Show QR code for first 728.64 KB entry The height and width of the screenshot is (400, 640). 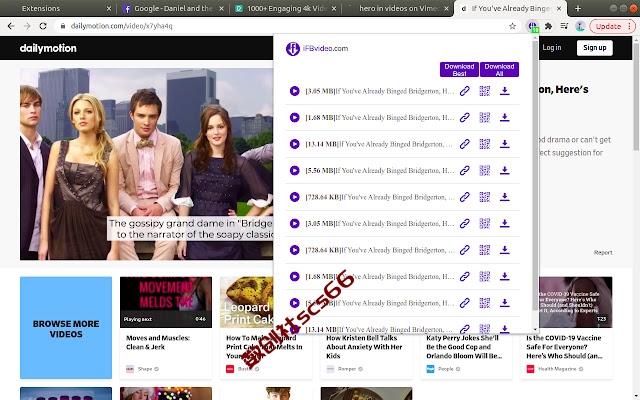[x=484, y=197]
